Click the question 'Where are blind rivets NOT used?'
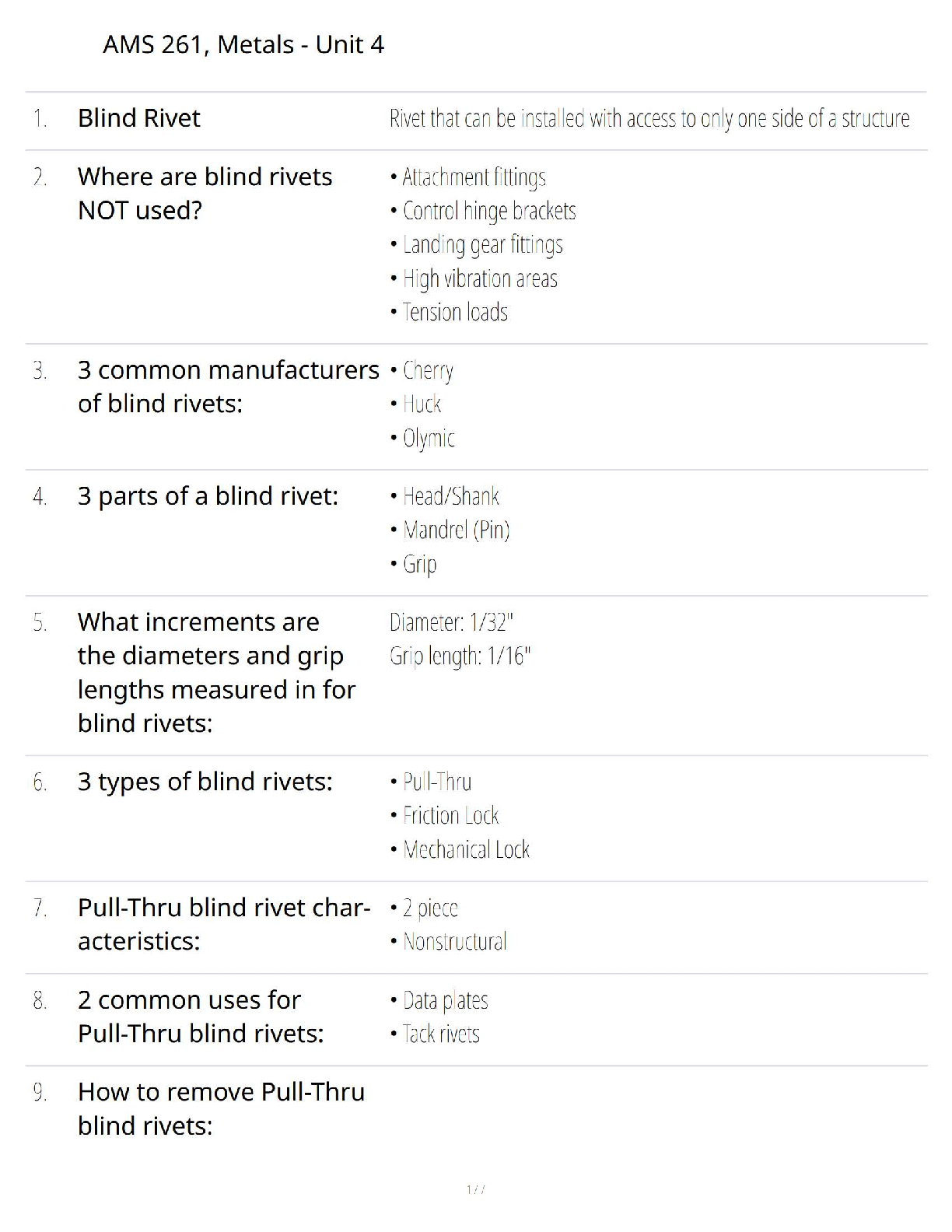The image size is (952, 1232). click(x=205, y=193)
